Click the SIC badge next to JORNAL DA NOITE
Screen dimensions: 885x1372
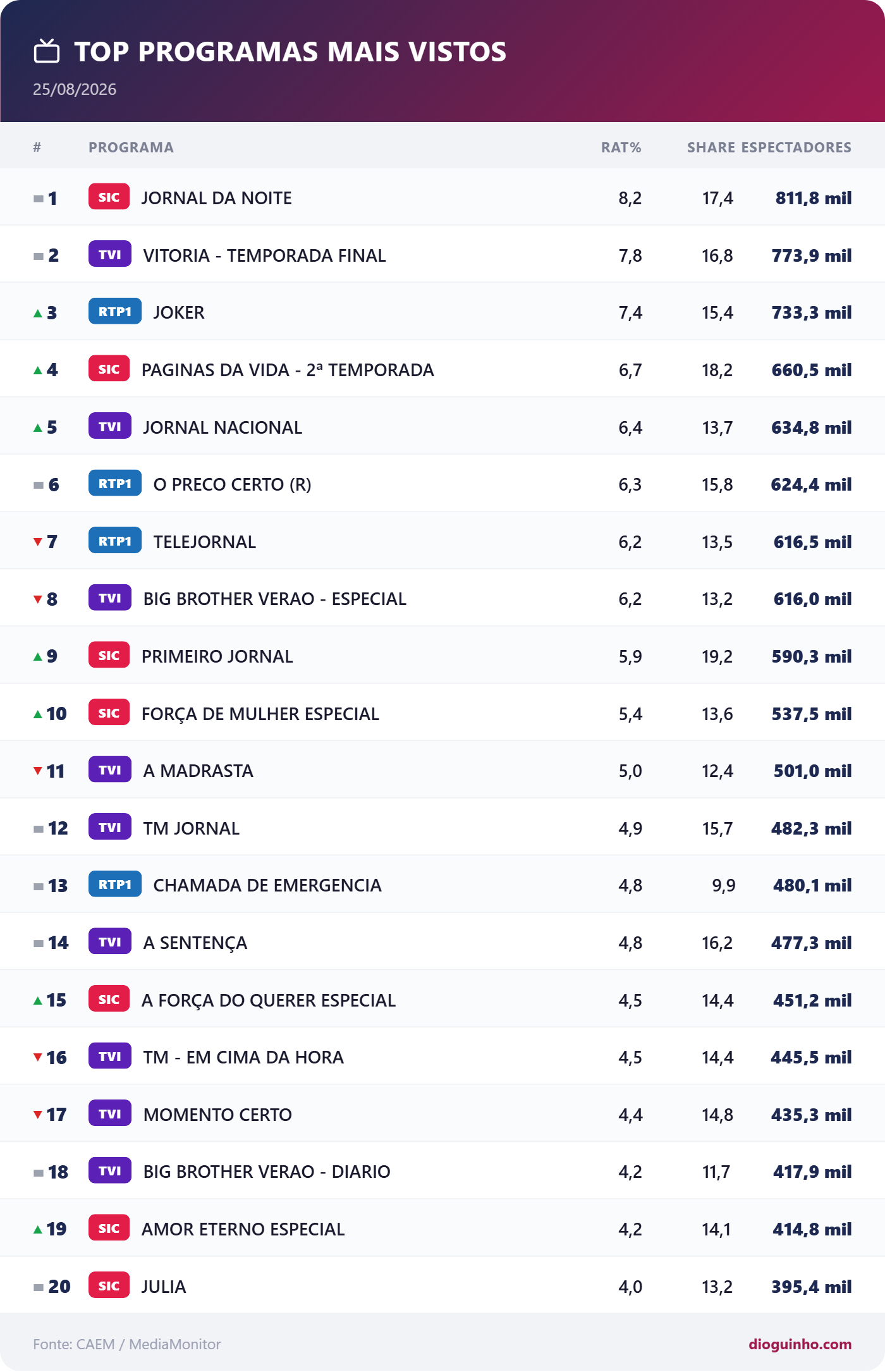coord(109,197)
